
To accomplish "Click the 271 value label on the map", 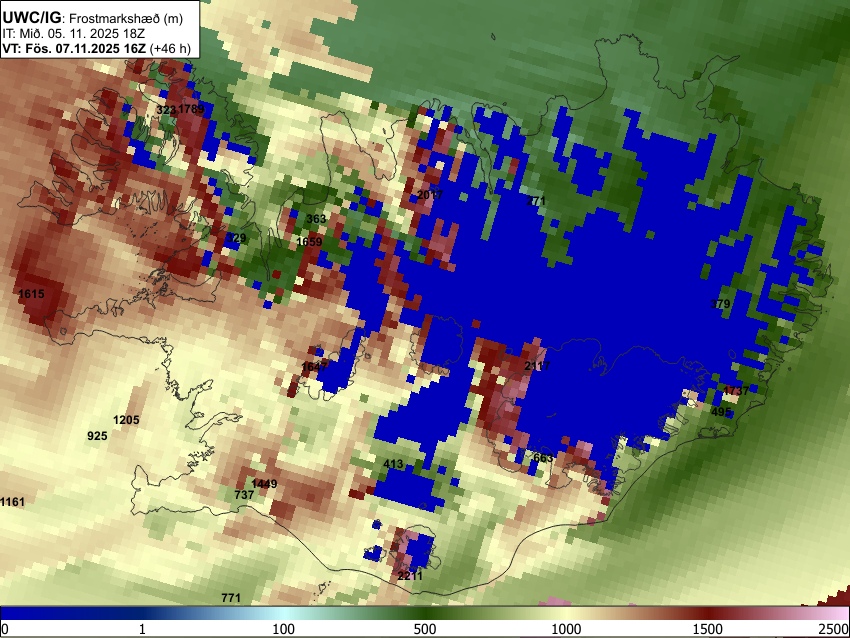I will (536, 201).
